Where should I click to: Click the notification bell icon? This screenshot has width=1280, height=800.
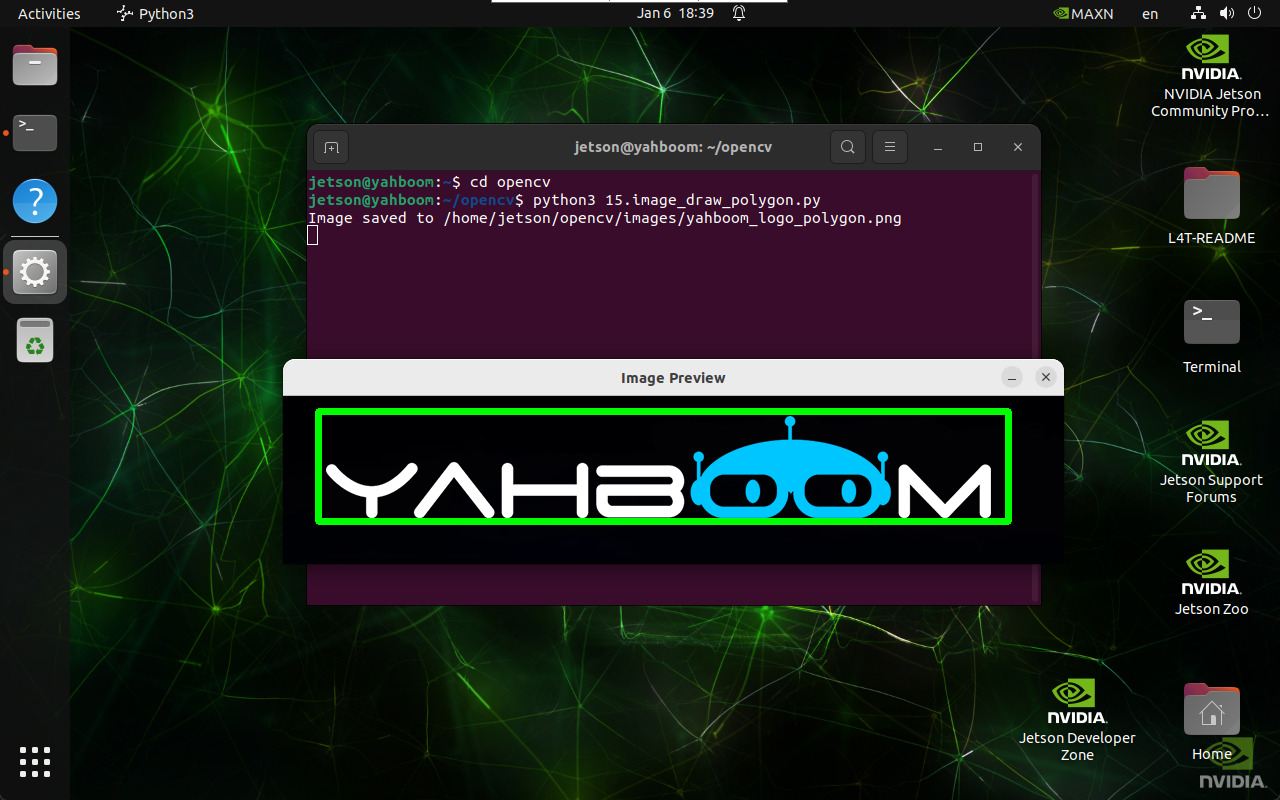pyautogui.click(x=739, y=14)
